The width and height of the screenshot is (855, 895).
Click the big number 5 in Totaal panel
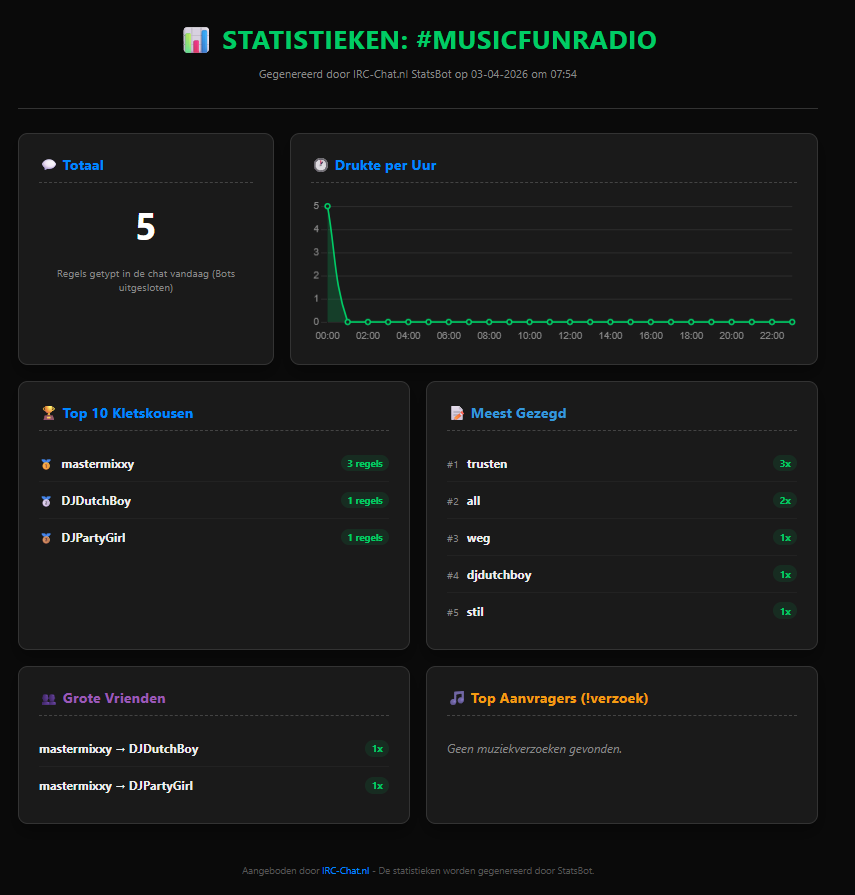[x=145, y=227]
